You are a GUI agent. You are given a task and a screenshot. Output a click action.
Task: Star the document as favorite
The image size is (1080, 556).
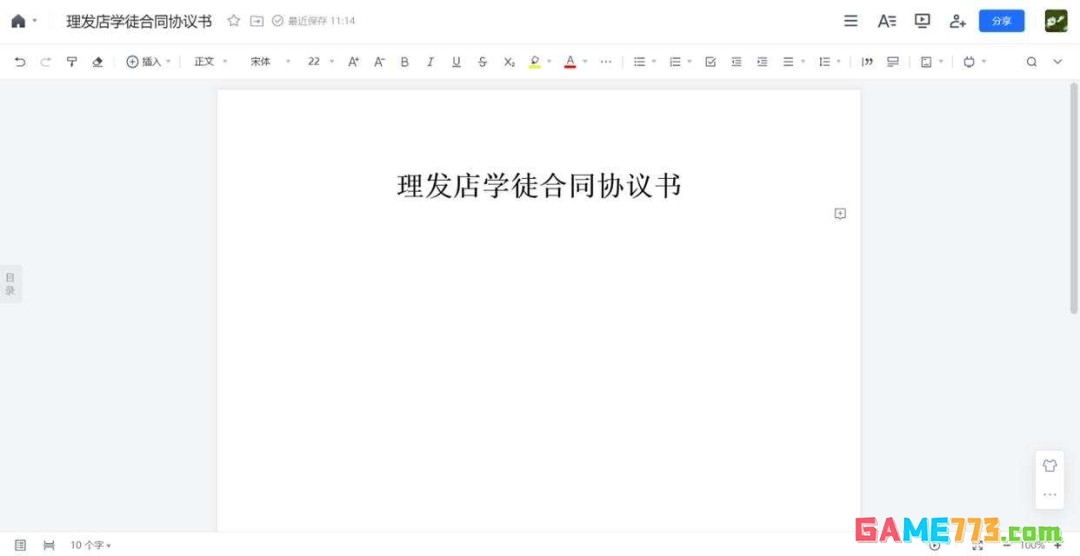pos(233,21)
